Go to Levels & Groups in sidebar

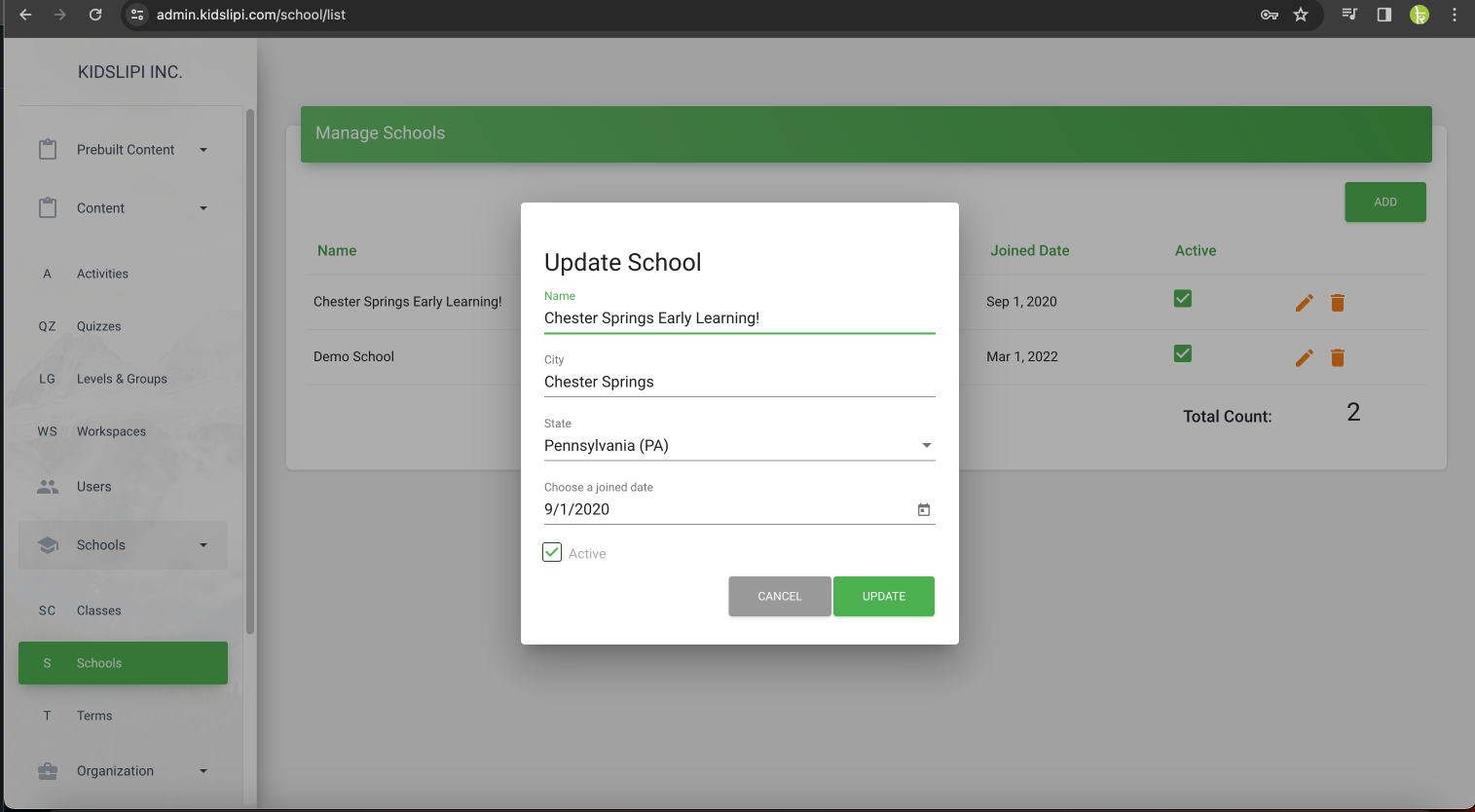(122, 379)
